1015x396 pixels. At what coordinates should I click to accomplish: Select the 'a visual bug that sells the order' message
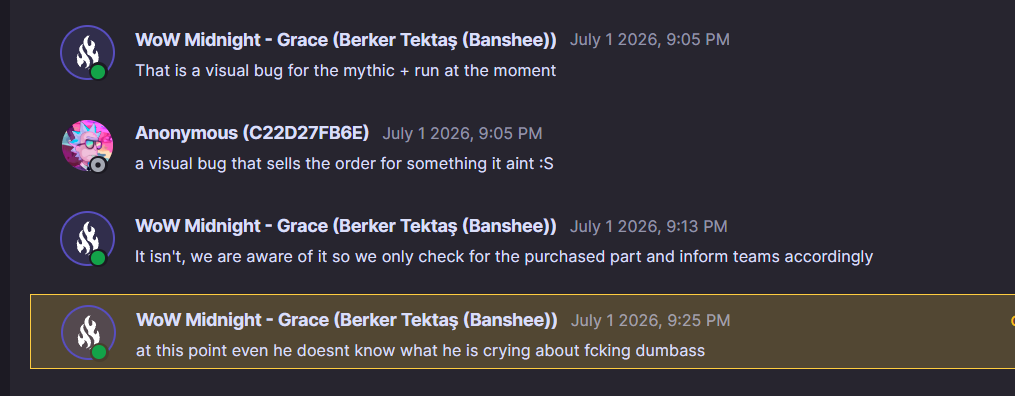pyautogui.click(x=344, y=164)
